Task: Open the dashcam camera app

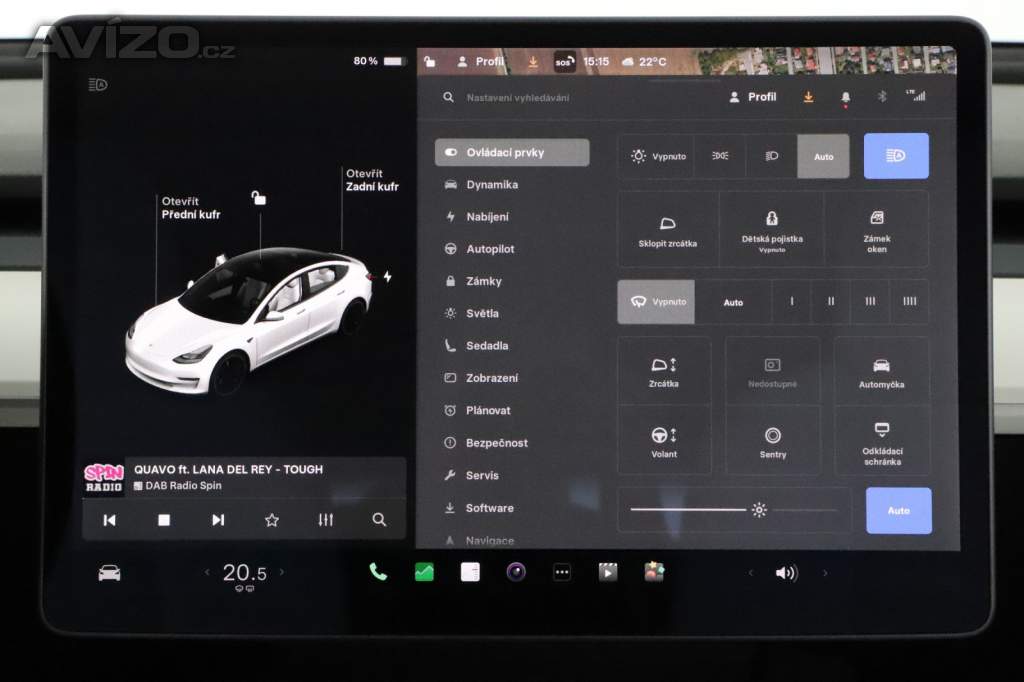Action: click(516, 572)
